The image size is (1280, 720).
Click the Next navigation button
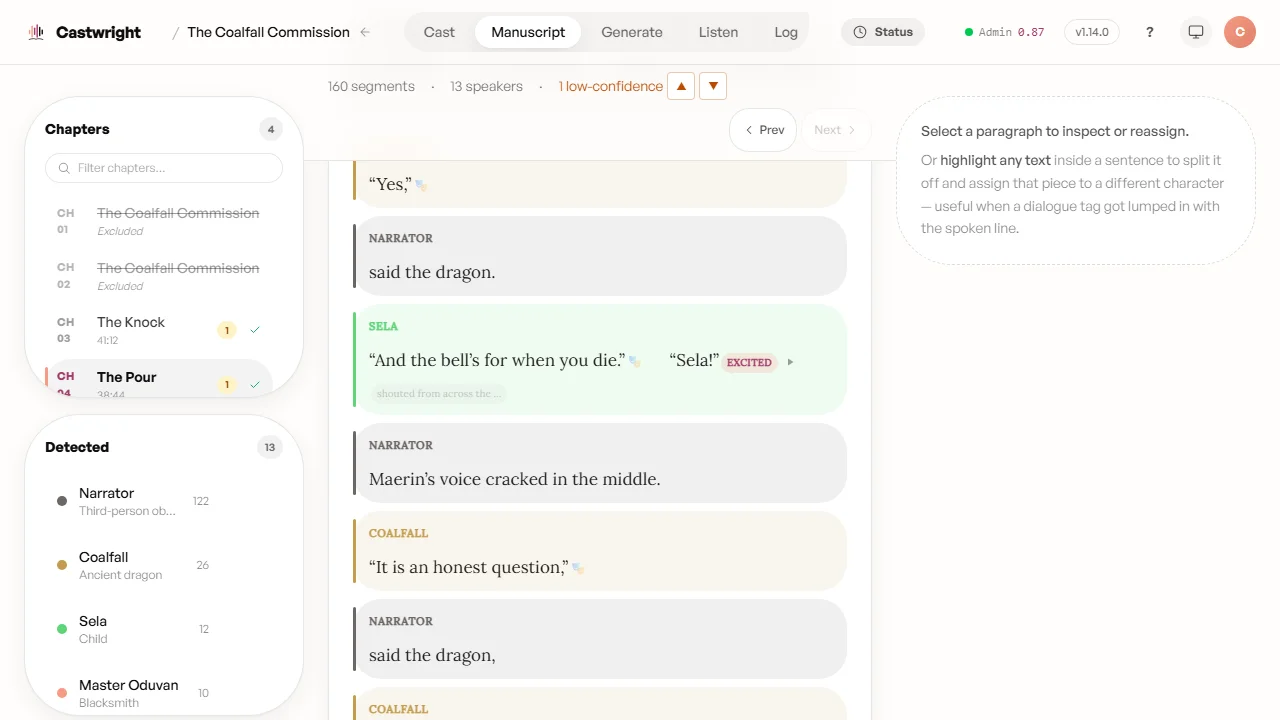tap(836, 130)
